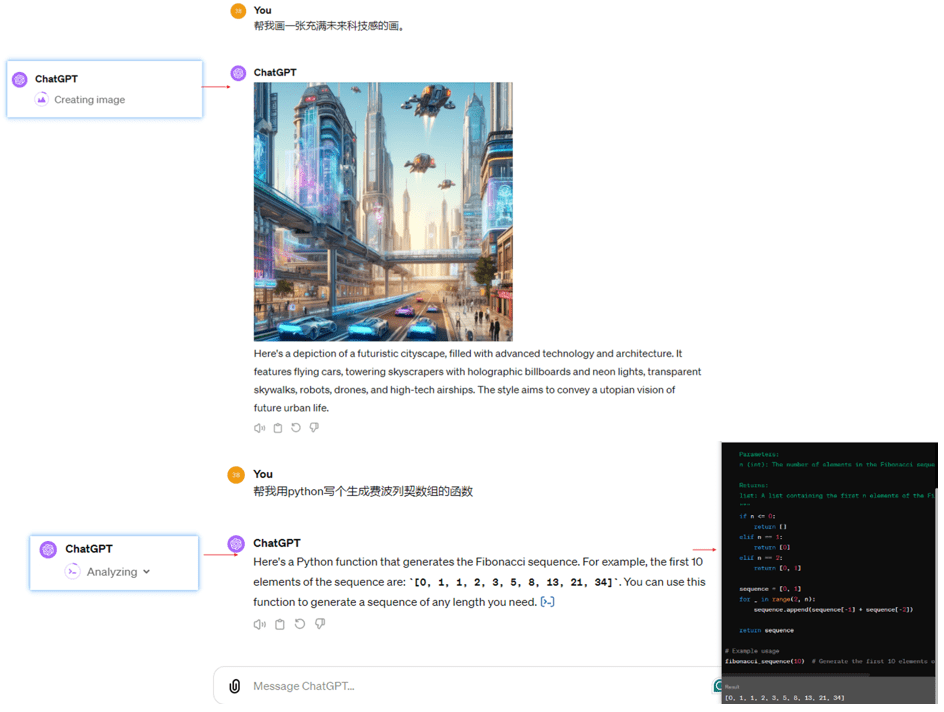
Task: Click 'return sequence' line in code panel
Action: click(766, 631)
